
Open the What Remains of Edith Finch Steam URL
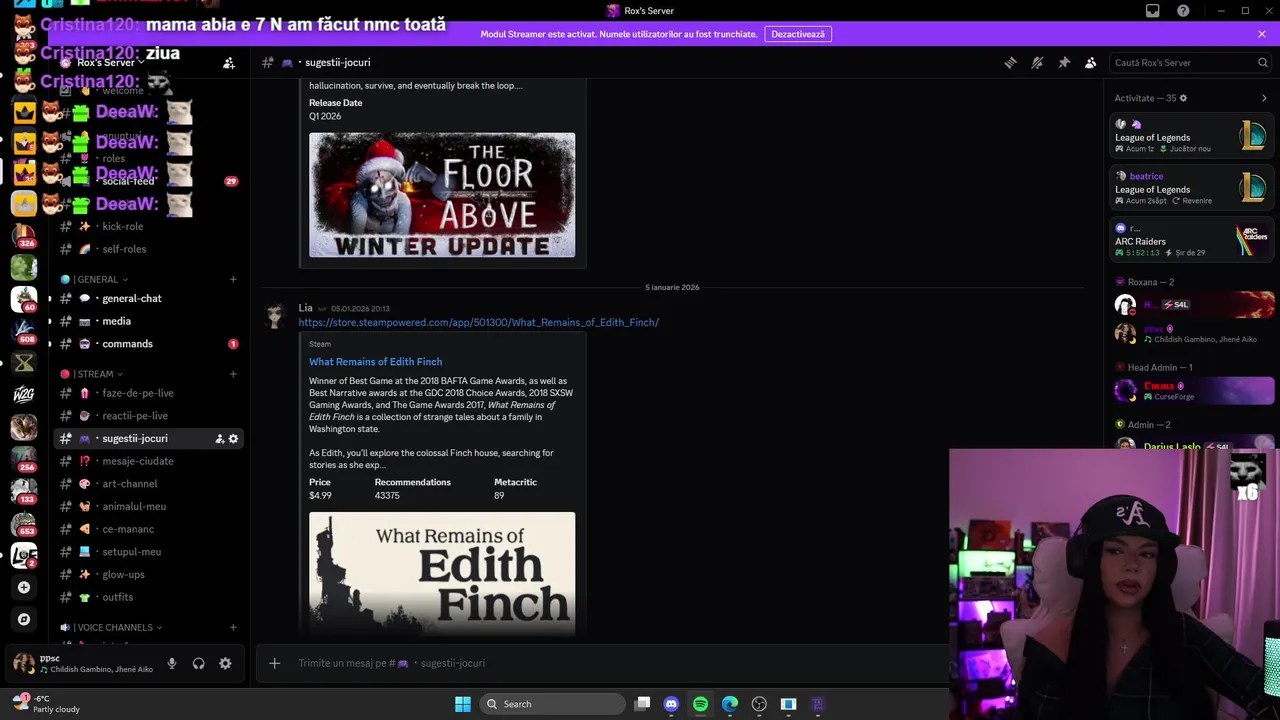(x=478, y=322)
